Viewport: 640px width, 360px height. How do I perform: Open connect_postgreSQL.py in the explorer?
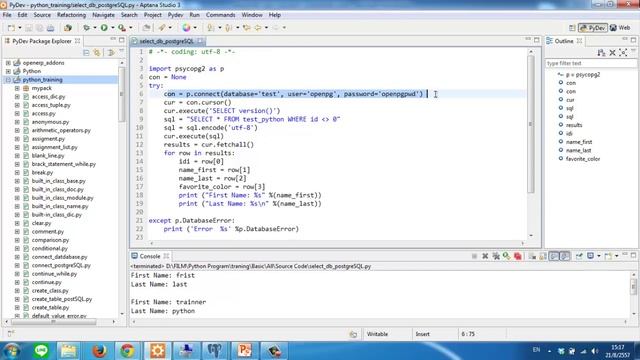[x=61, y=265]
